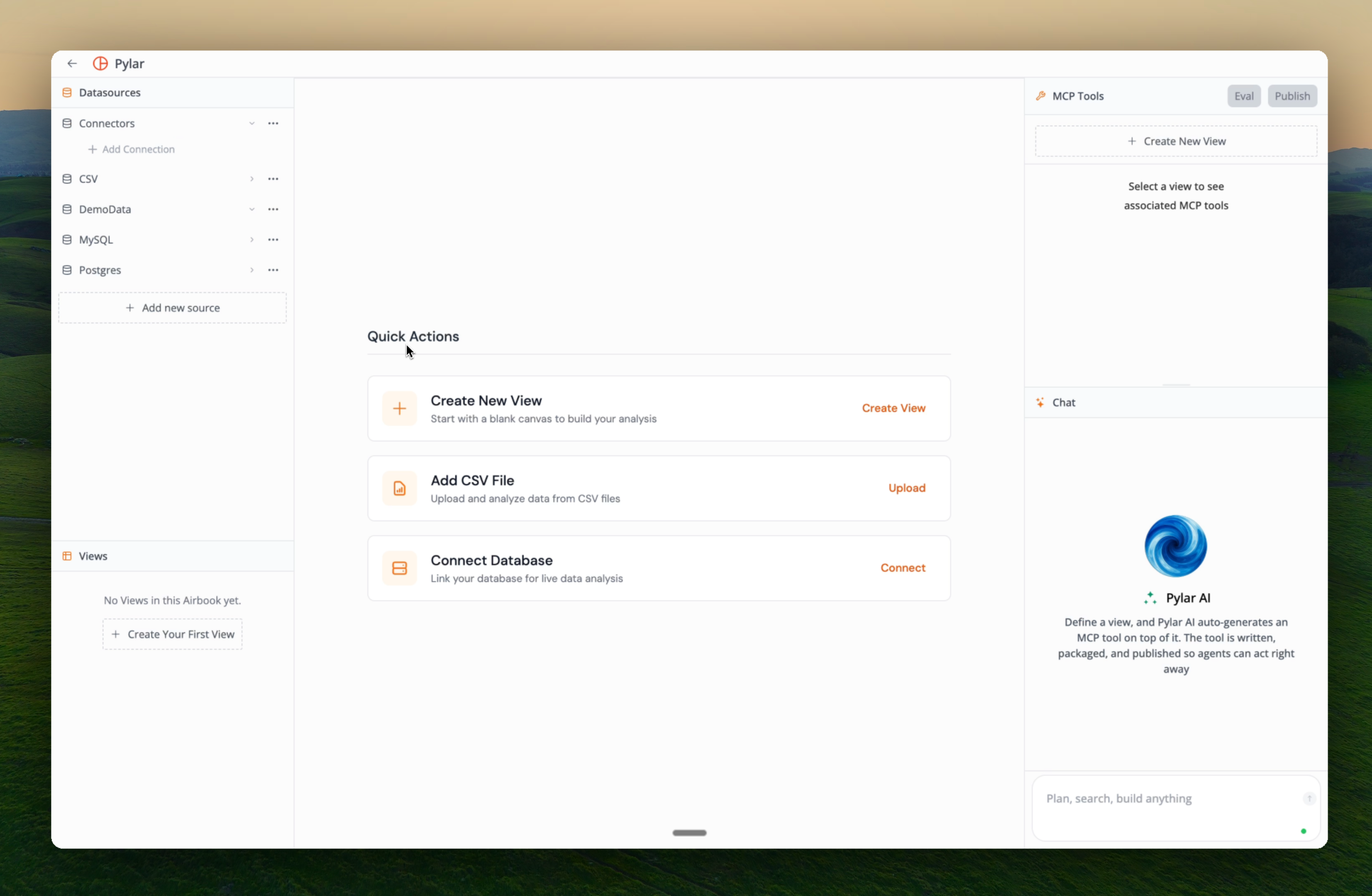The image size is (1372, 896).
Task: Click the Views panel icon
Action: [x=67, y=556]
